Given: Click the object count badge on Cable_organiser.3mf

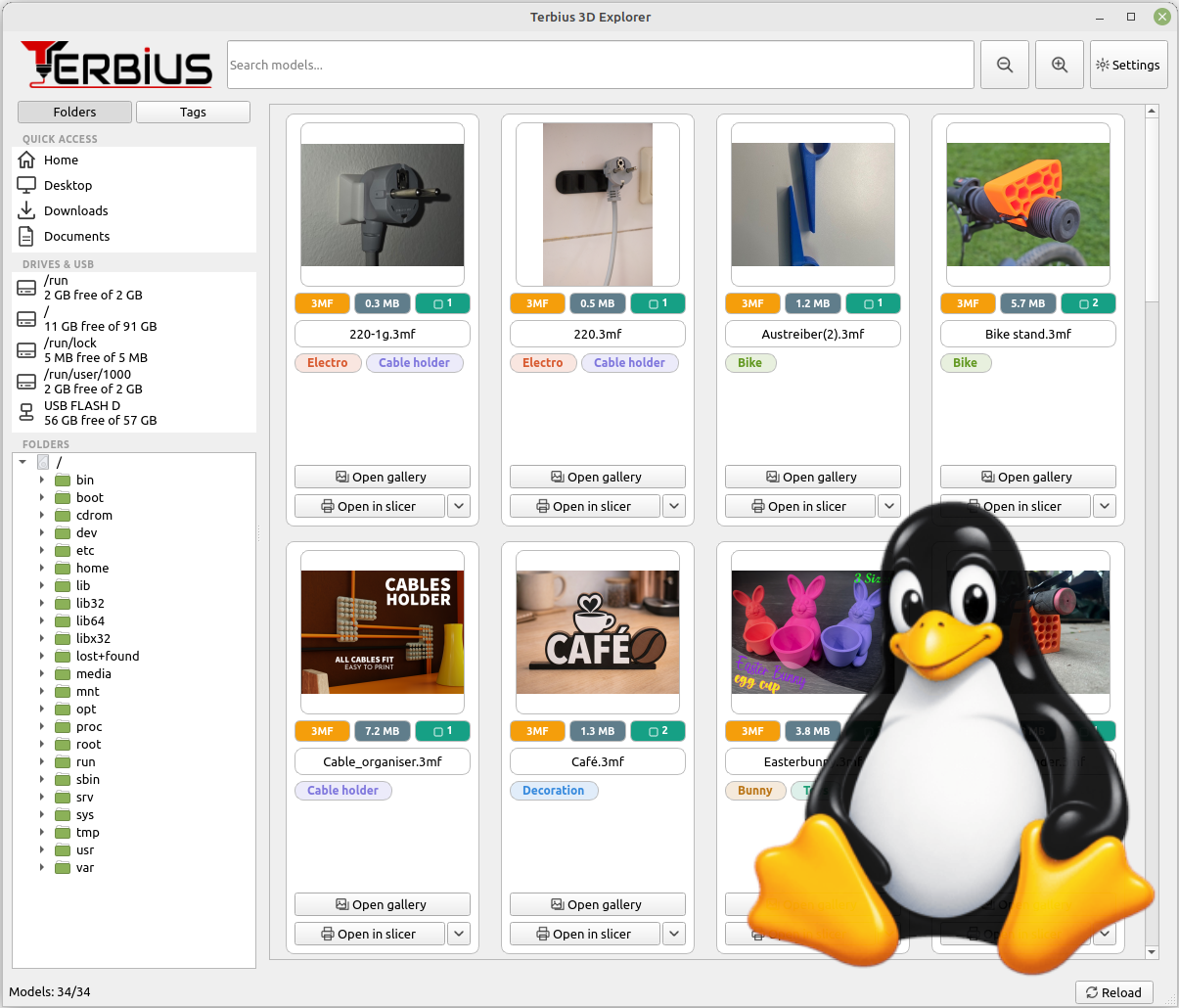Looking at the screenshot, I should 442,731.
